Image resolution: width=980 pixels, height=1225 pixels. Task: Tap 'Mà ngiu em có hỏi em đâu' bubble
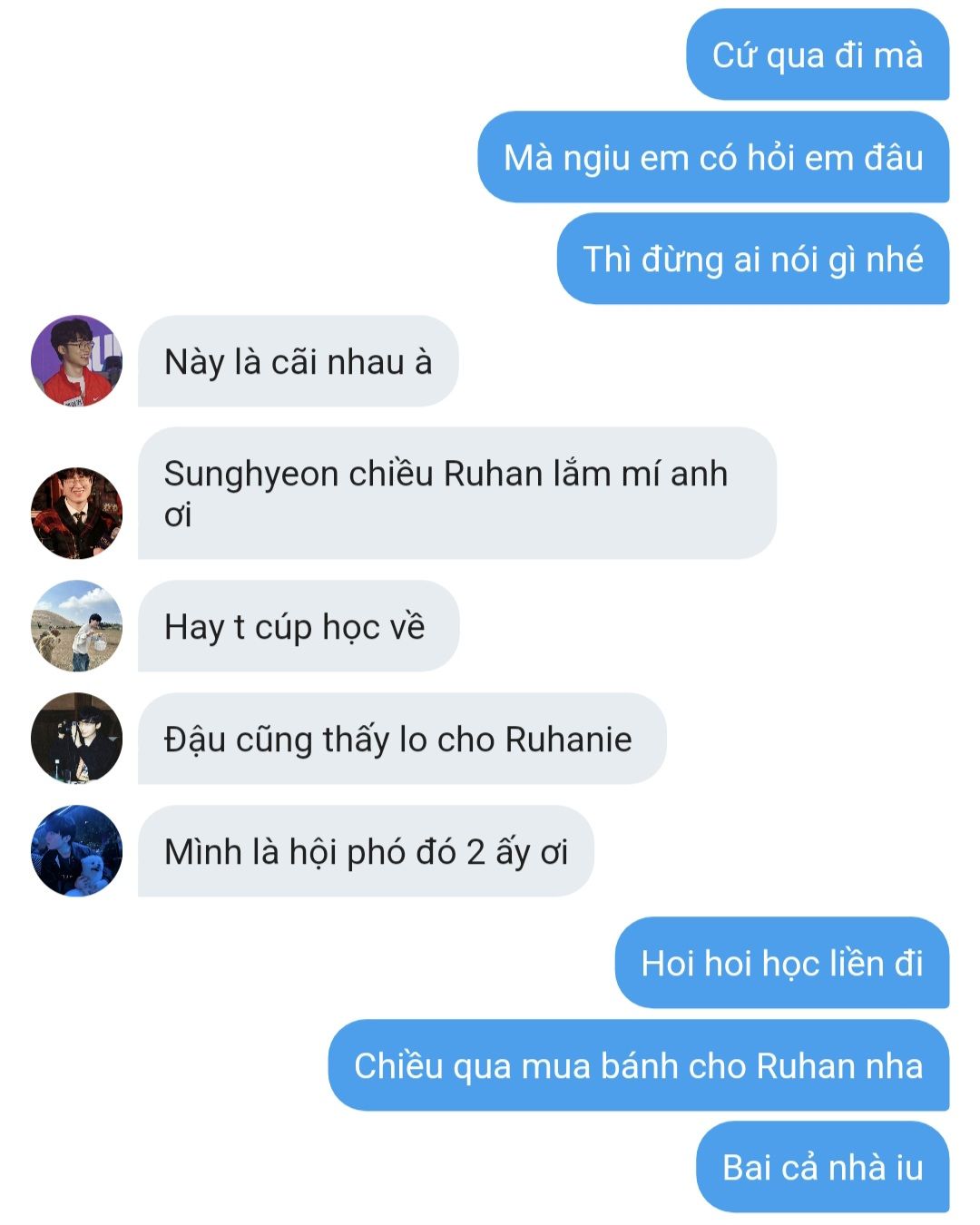pyautogui.click(x=713, y=157)
